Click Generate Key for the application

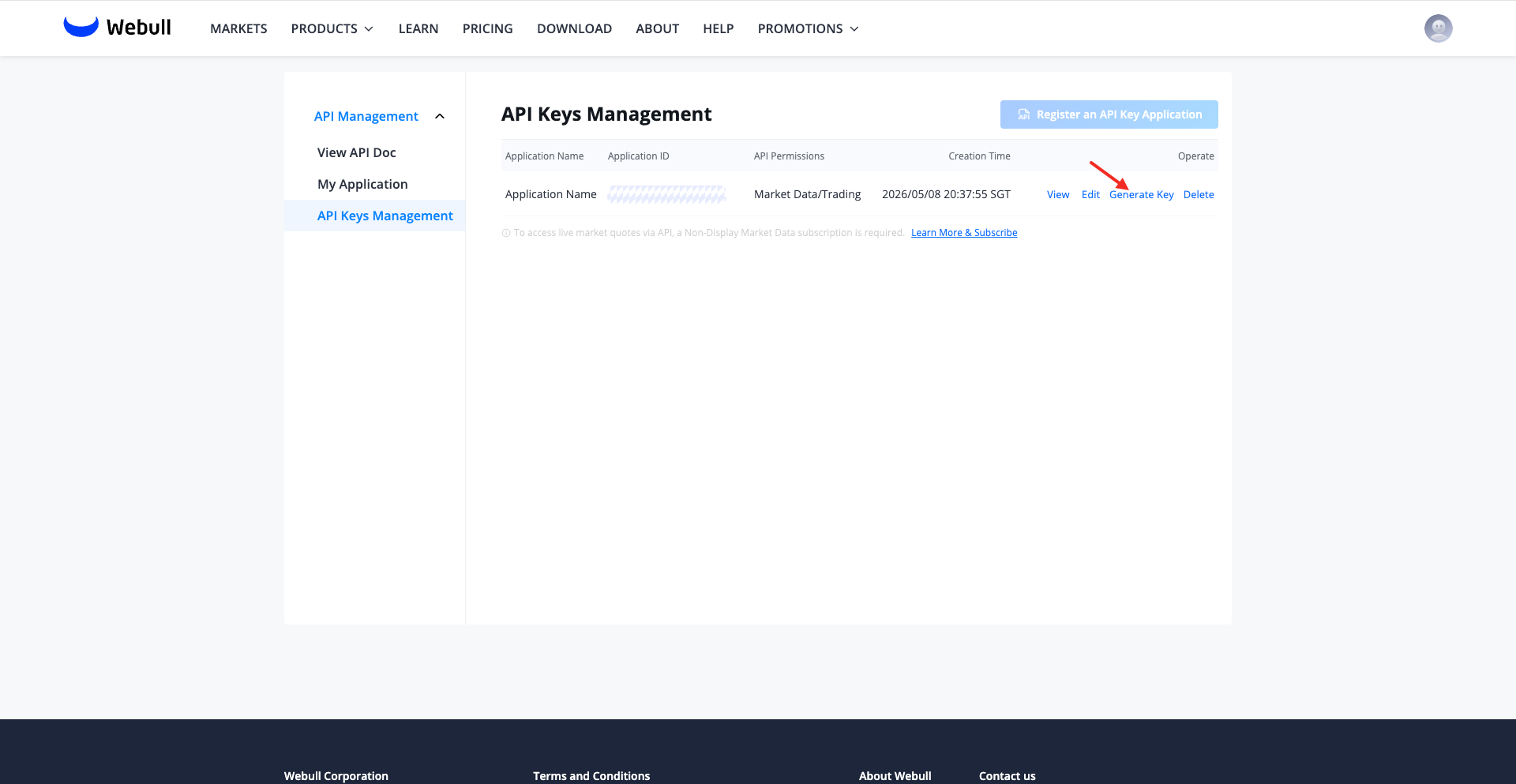[x=1142, y=195]
